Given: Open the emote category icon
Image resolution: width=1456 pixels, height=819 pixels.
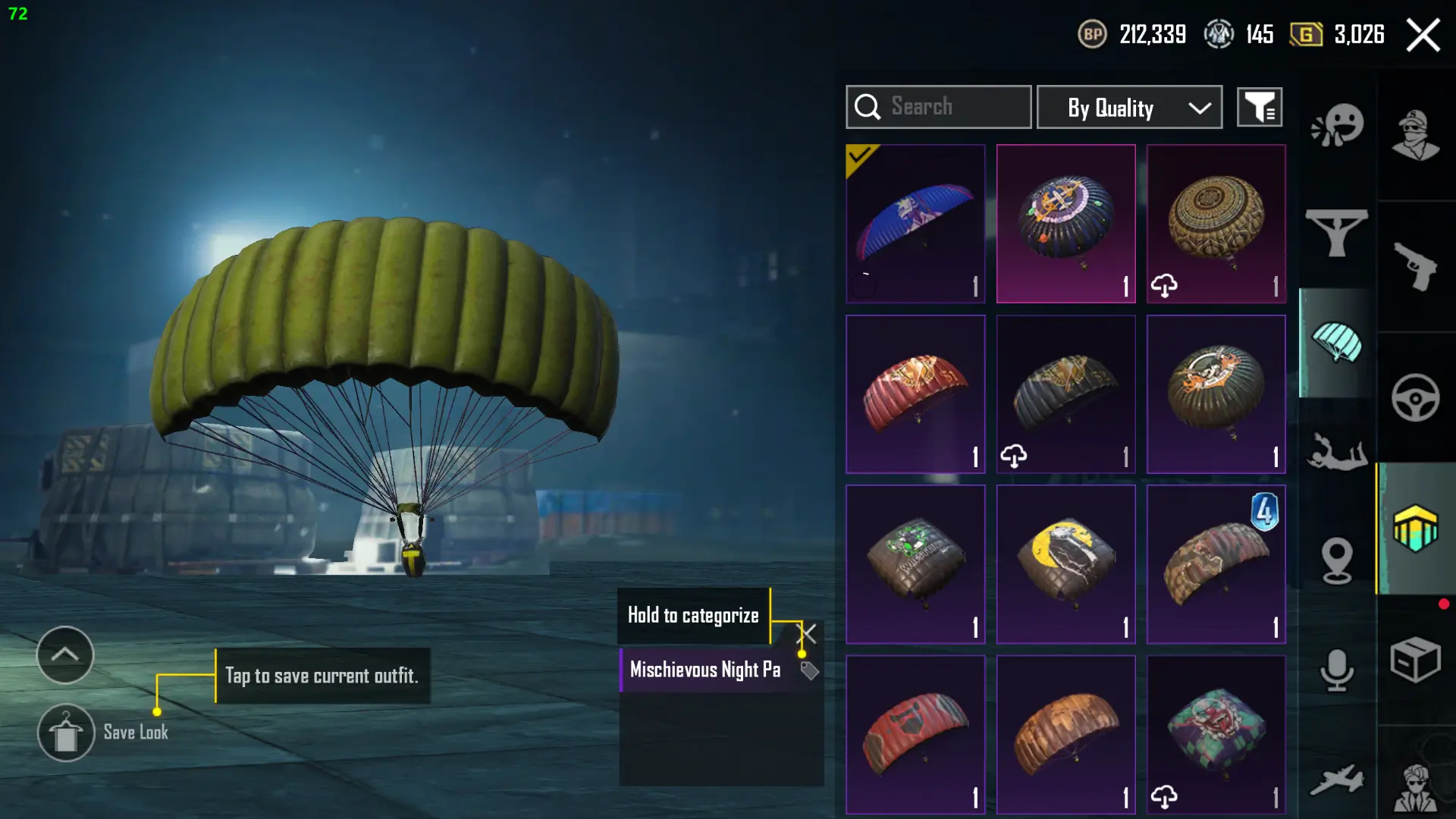Looking at the screenshot, I should pos(1337,124).
